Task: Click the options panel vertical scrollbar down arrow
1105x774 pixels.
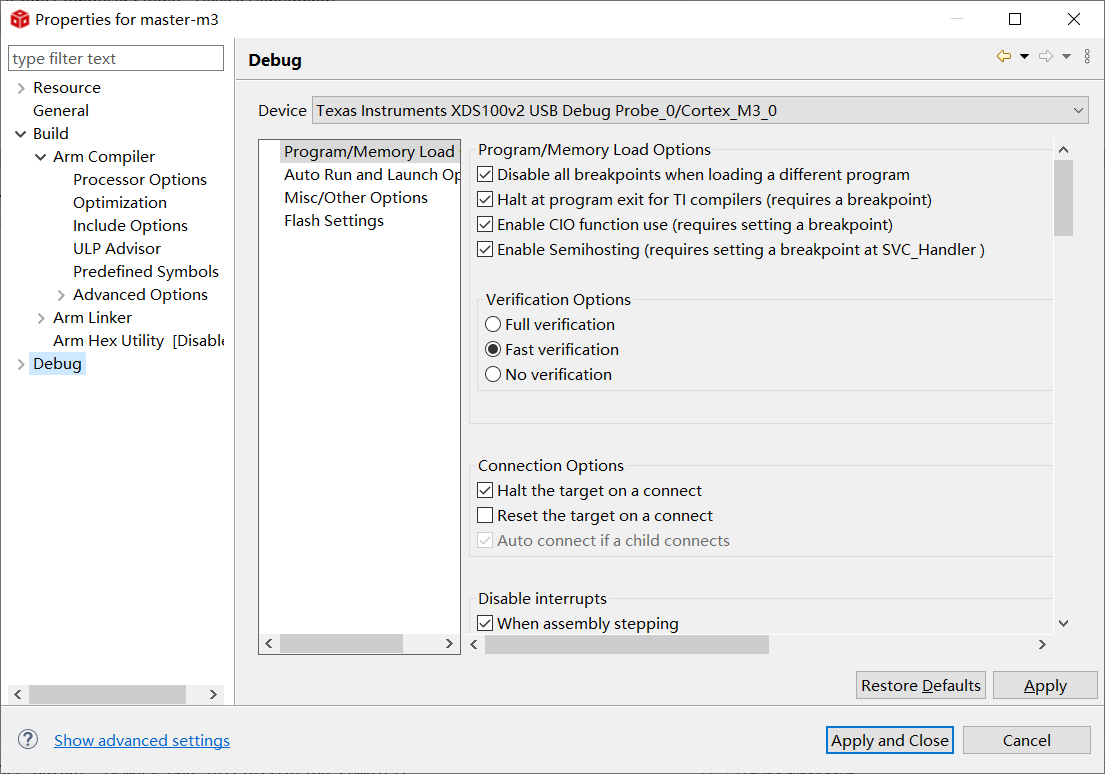Action: pyautogui.click(x=1063, y=623)
